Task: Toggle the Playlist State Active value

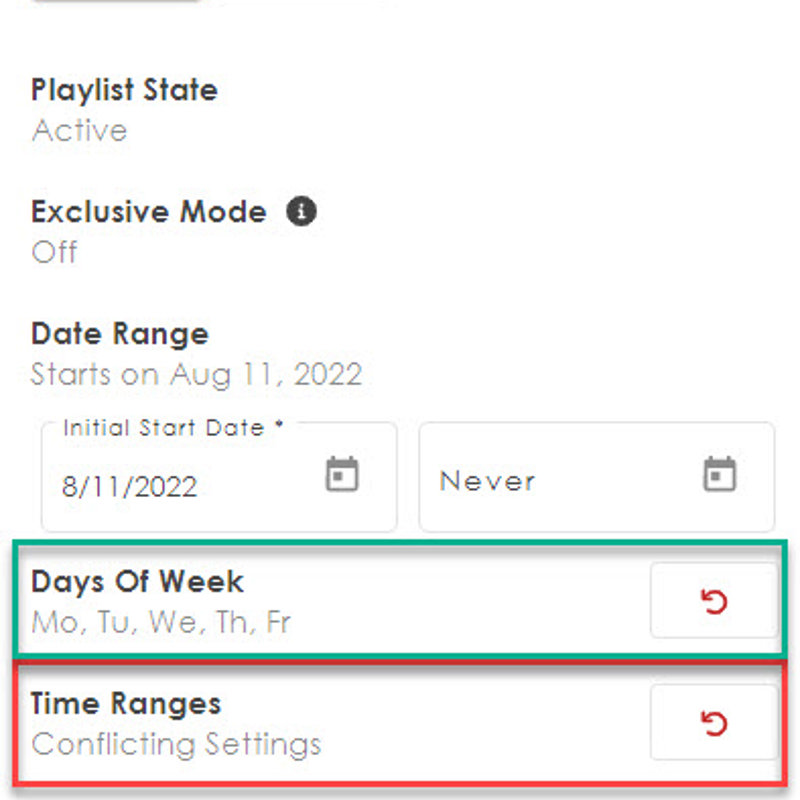Action: (79, 131)
